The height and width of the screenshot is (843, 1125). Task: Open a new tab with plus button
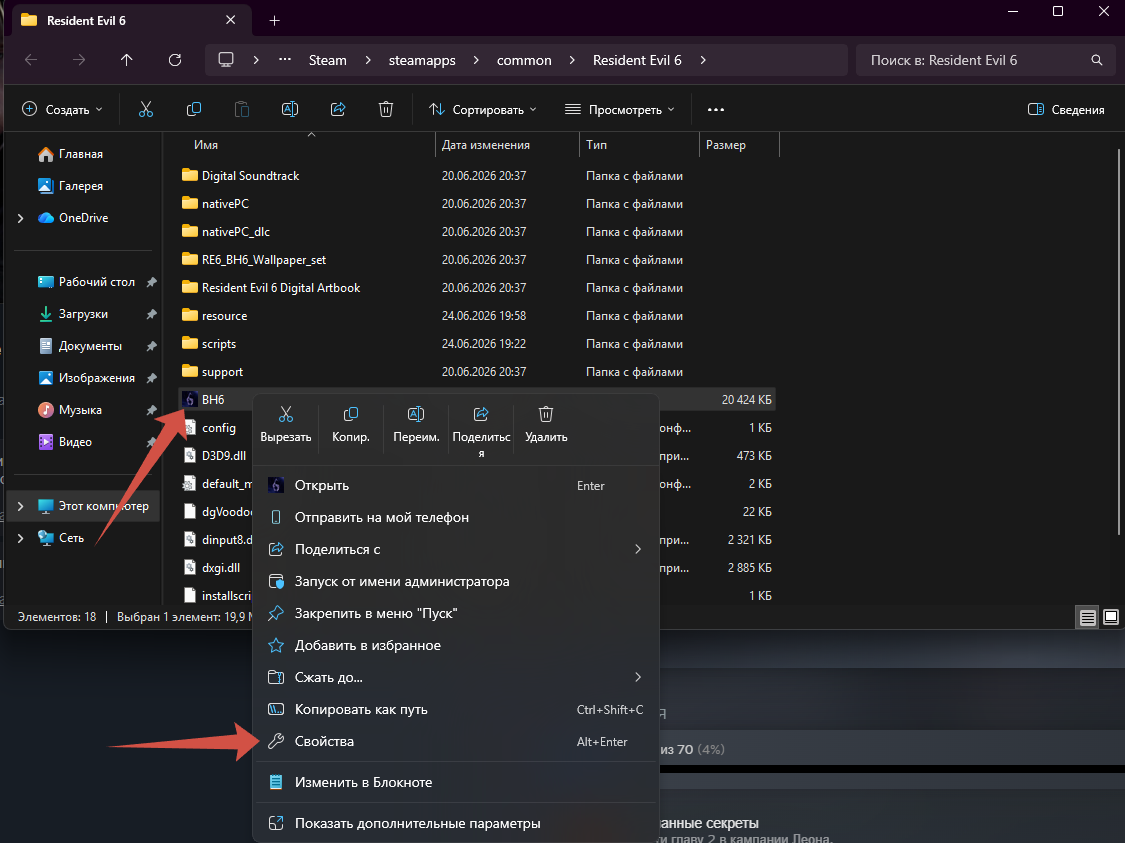tap(274, 21)
